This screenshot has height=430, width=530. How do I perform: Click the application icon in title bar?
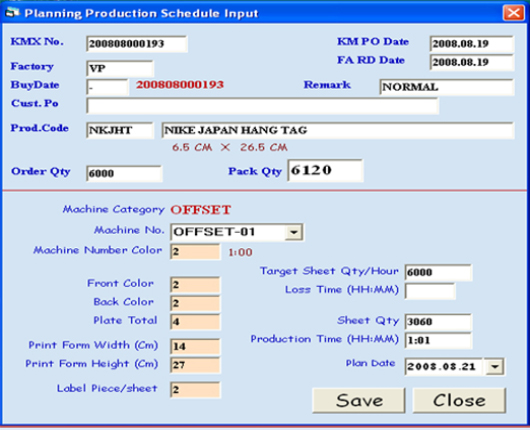pos(12,13)
